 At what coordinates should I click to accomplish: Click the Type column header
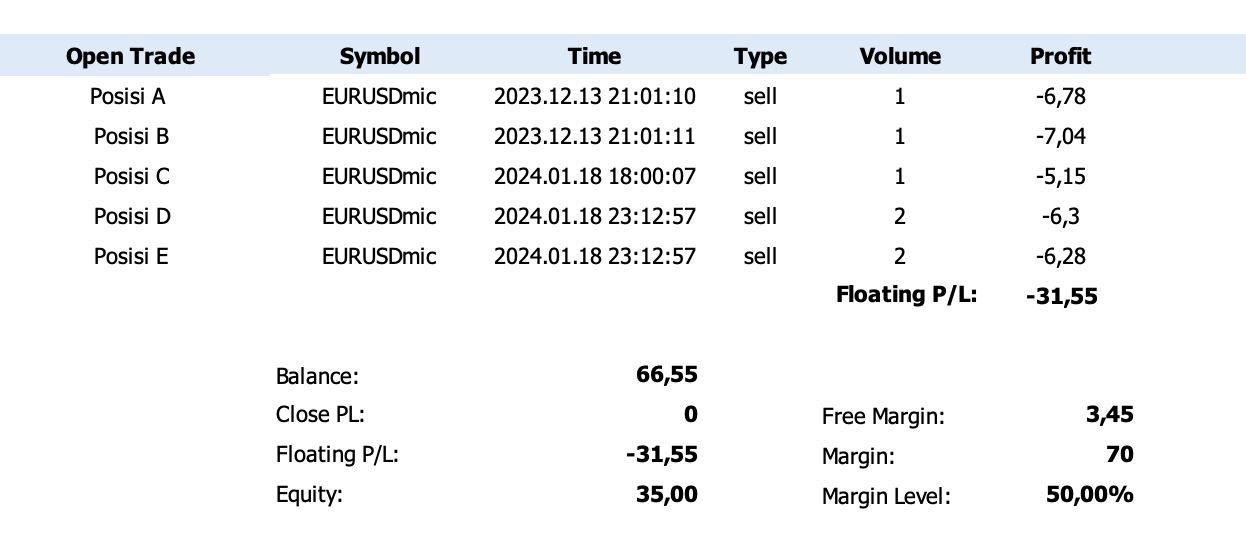coord(760,56)
